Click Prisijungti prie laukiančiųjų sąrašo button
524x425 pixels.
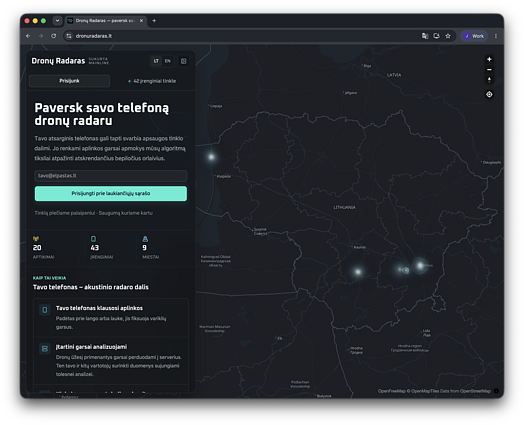(x=111, y=193)
